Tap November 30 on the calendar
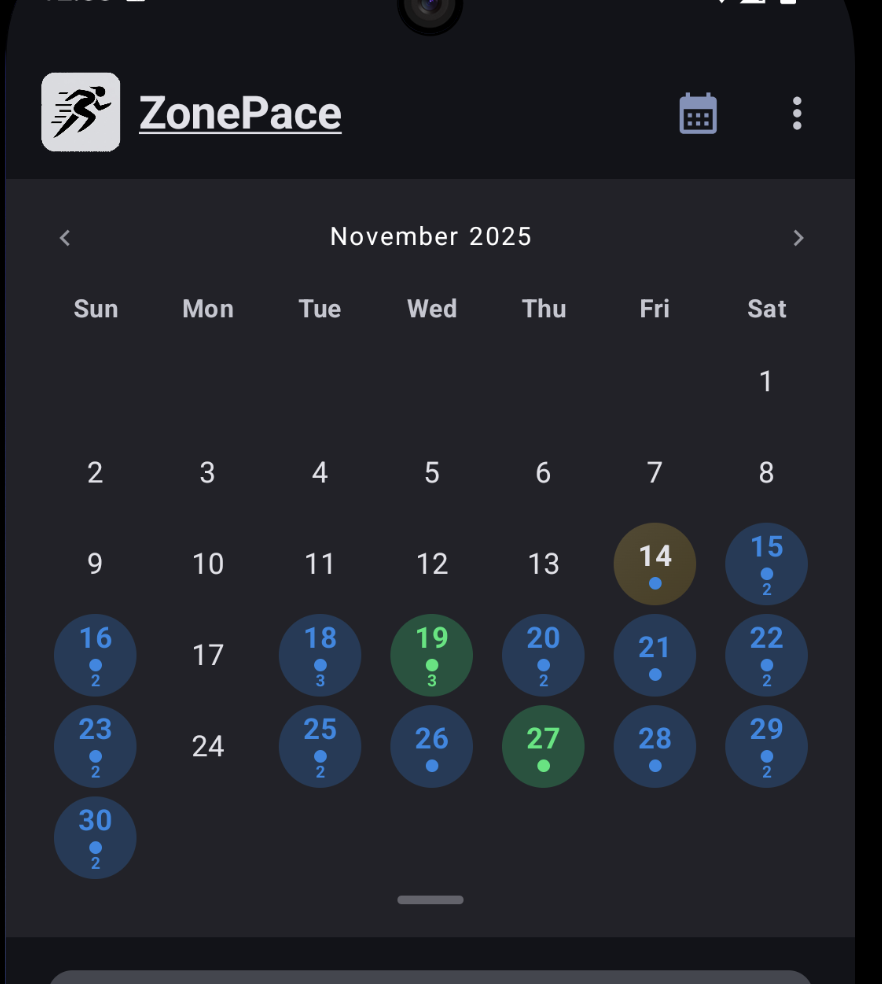Viewport: 882px width, 984px height. [x=95, y=837]
